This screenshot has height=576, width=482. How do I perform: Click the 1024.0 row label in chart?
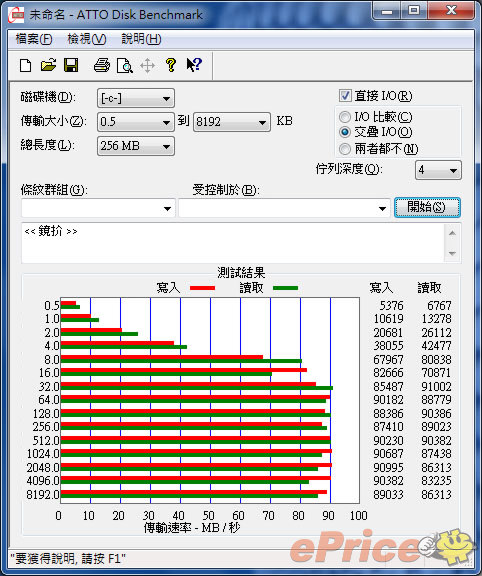click(x=43, y=454)
